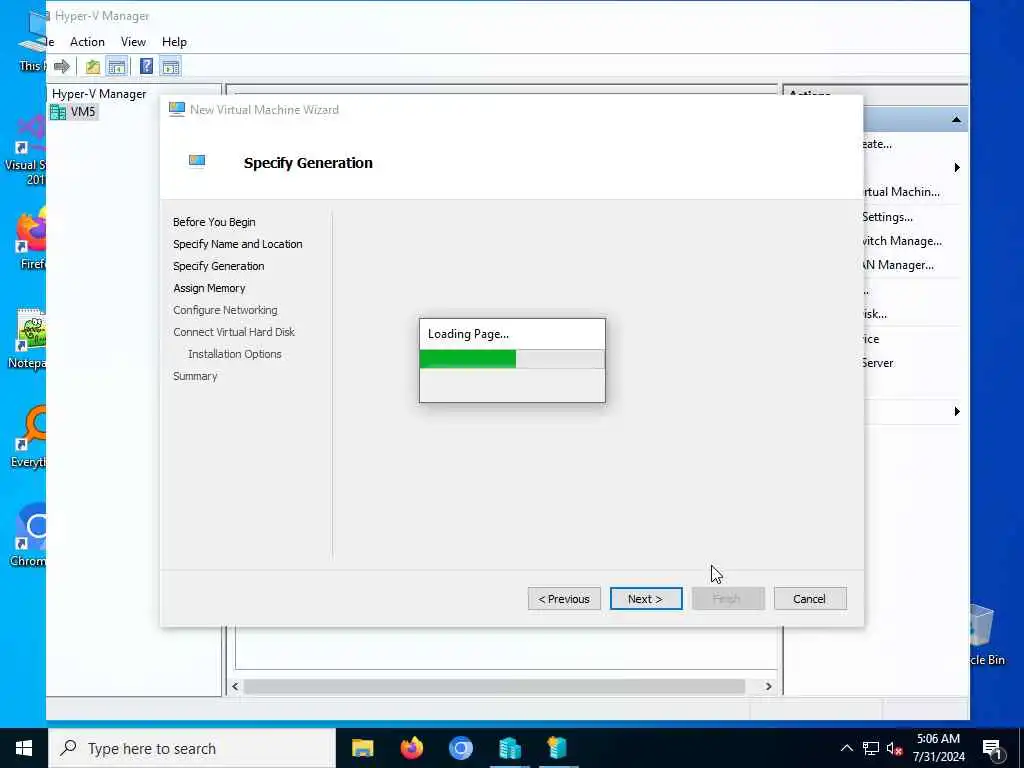Cancel the New Virtual Machine Wizard

point(810,599)
